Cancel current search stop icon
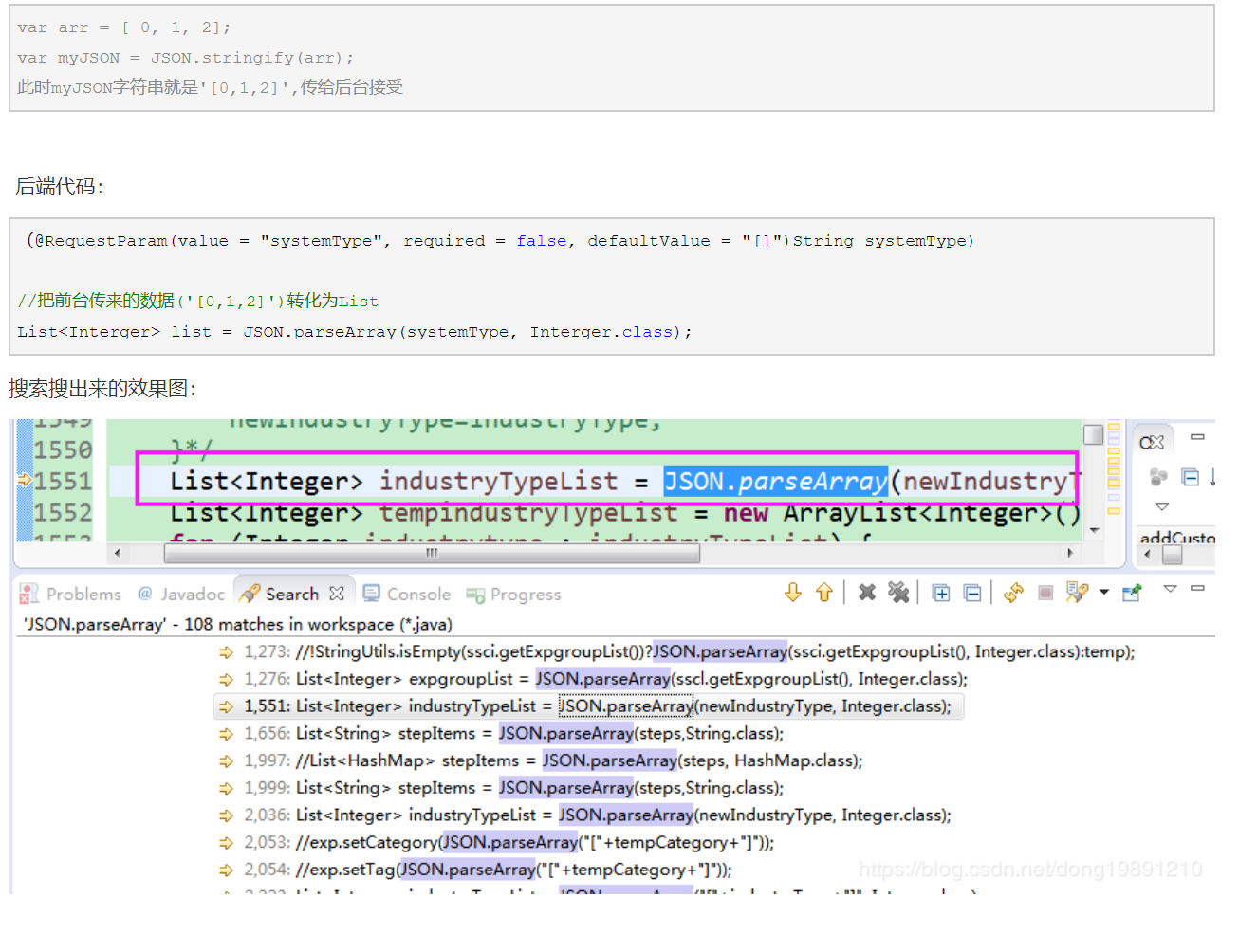 click(1045, 594)
